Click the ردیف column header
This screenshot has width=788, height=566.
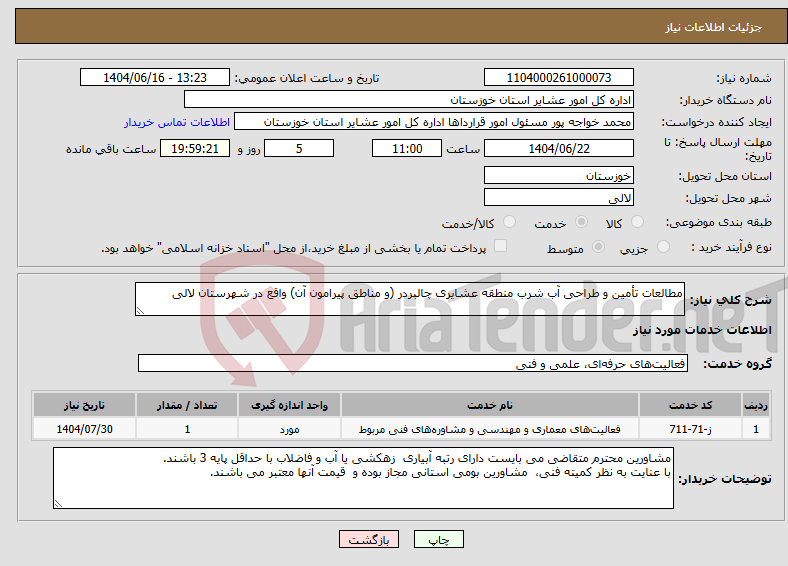(x=756, y=405)
